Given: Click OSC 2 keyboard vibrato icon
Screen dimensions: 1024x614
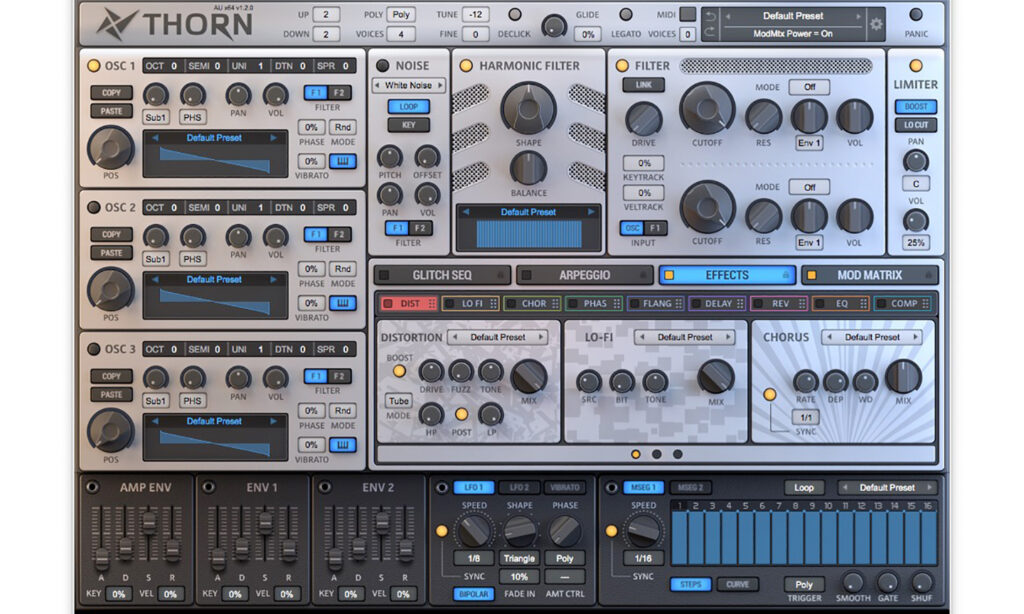Looking at the screenshot, I should (342, 303).
